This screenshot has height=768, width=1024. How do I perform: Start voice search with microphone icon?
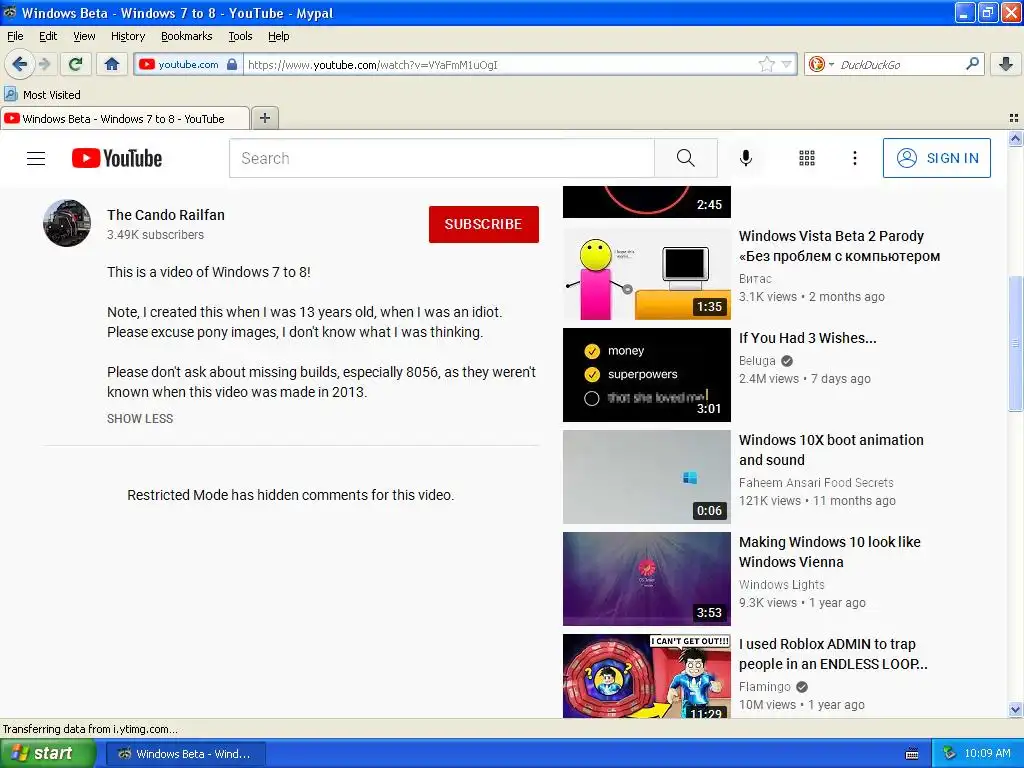pyautogui.click(x=746, y=158)
